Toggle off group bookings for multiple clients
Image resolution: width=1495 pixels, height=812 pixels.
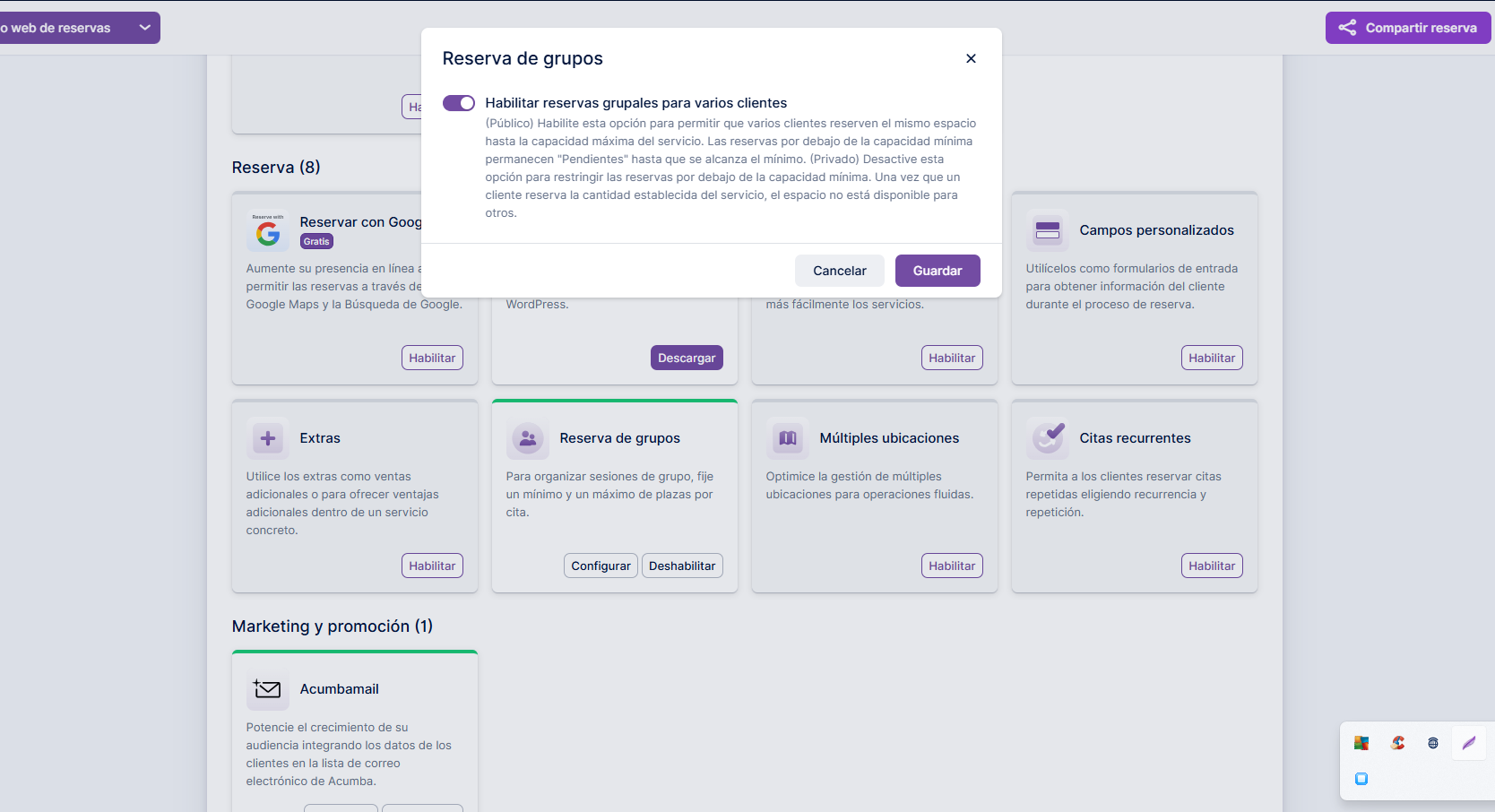point(459,103)
